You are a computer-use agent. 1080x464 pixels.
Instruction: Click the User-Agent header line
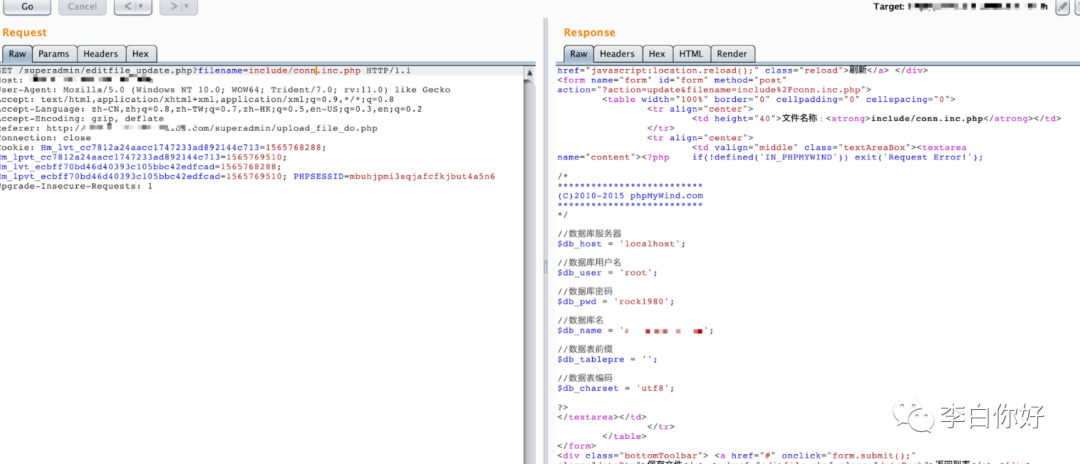tap(225, 90)
